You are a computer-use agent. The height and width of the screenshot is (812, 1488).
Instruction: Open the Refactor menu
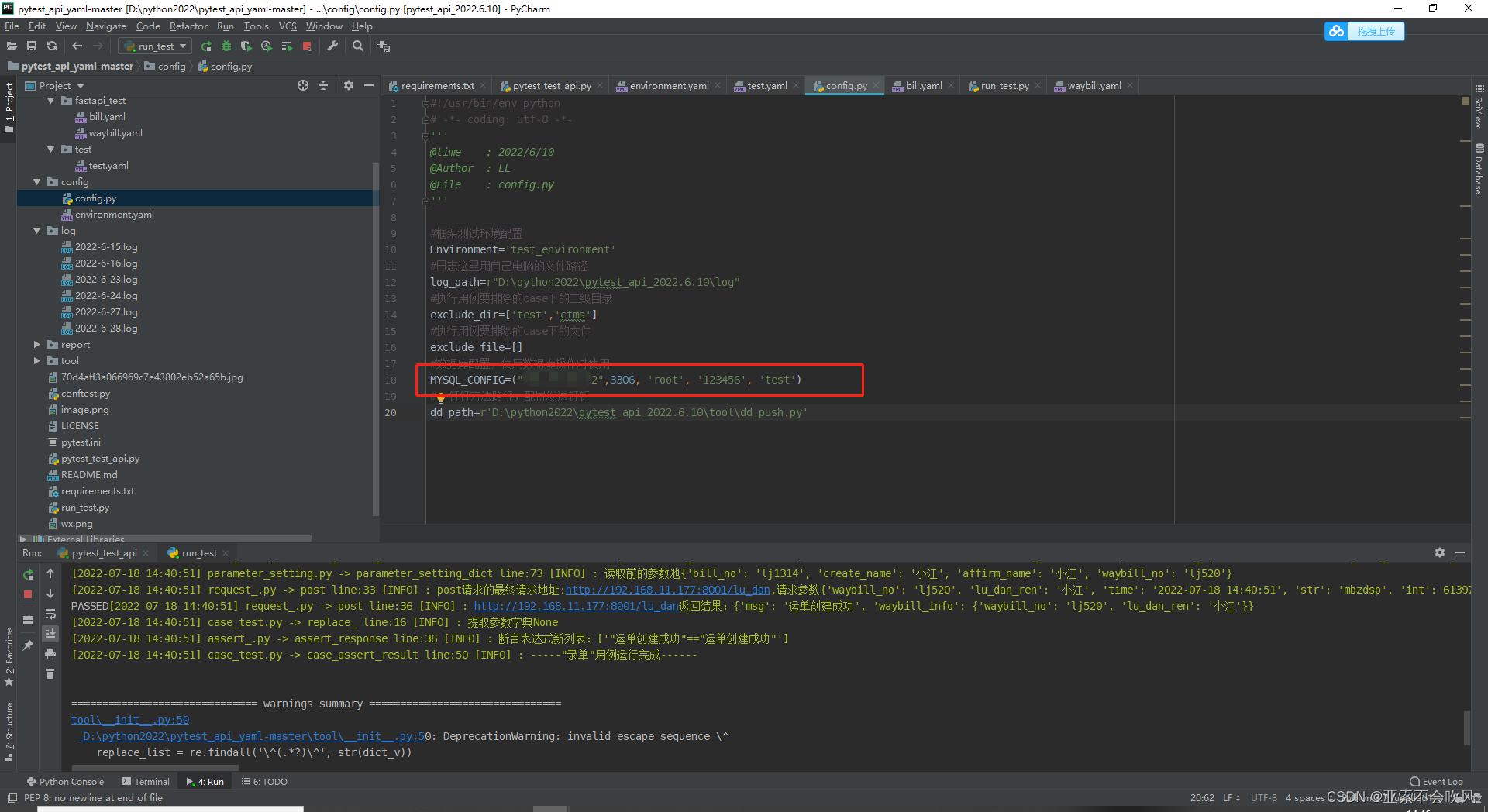tap(188, 26)
